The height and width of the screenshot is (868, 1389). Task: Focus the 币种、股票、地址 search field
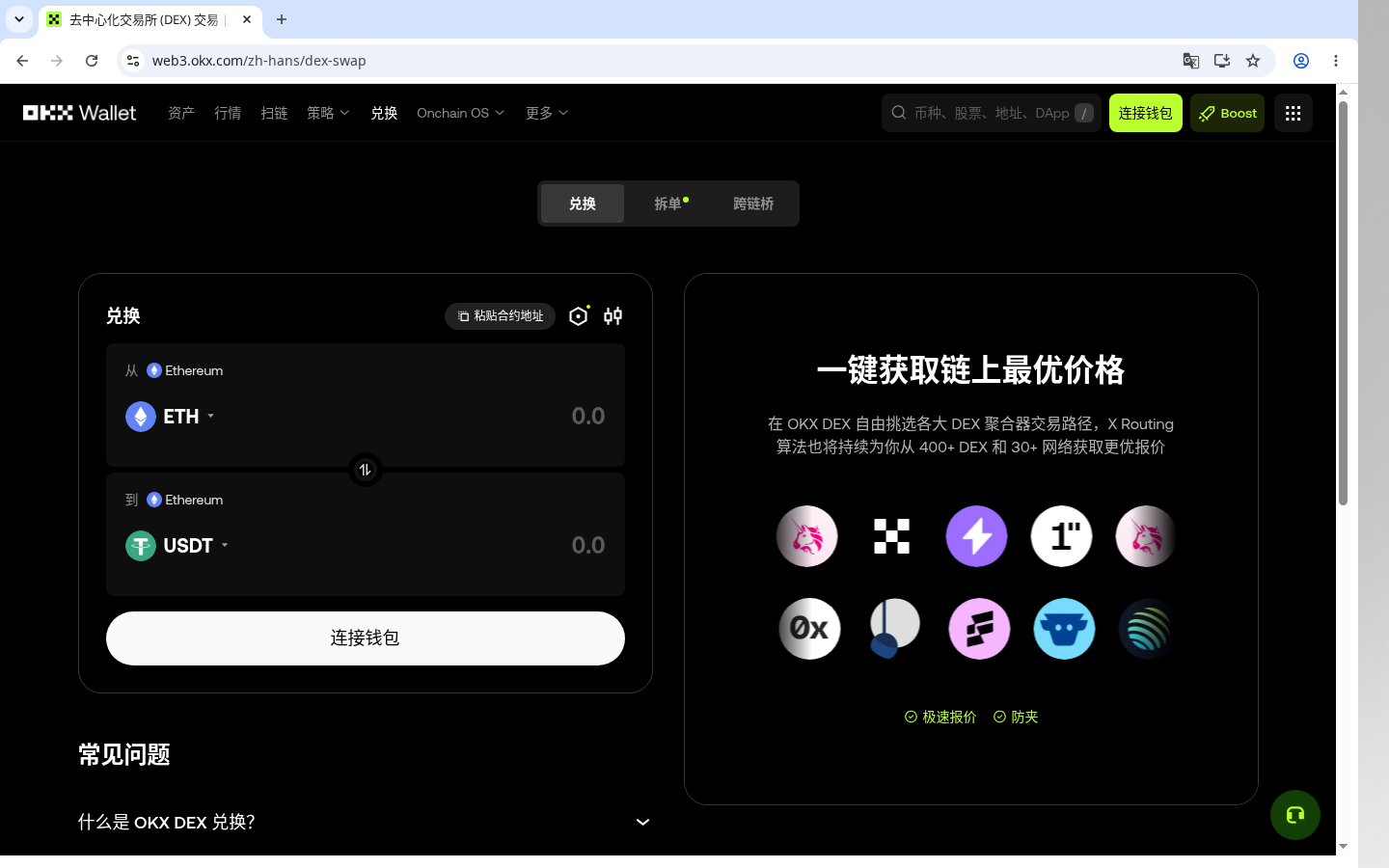(991, 113)
